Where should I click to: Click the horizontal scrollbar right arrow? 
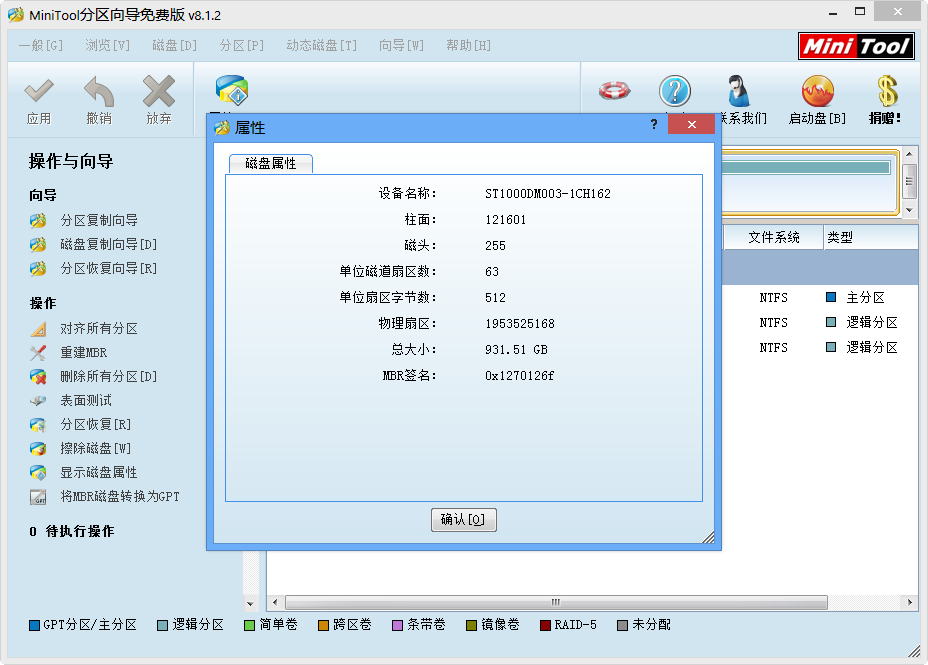[x=910, y=602]
